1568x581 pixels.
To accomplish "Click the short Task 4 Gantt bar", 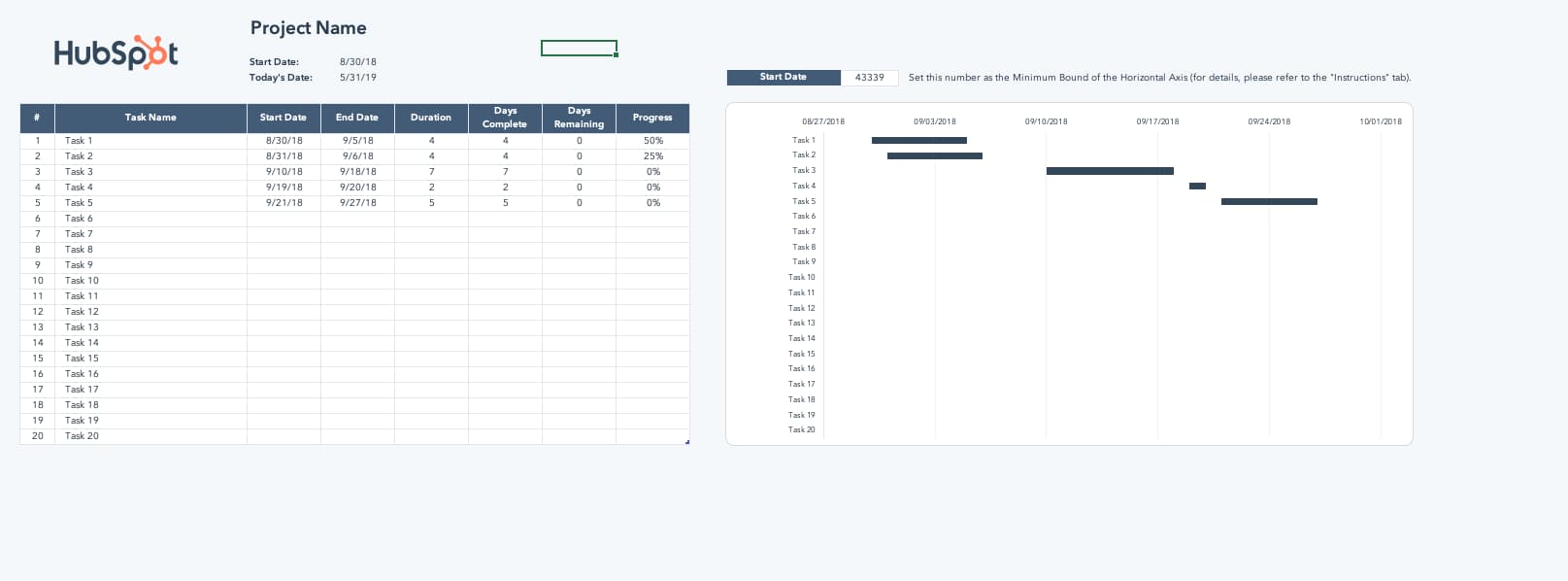I will pyautogui.click(x=1197, y=186).
